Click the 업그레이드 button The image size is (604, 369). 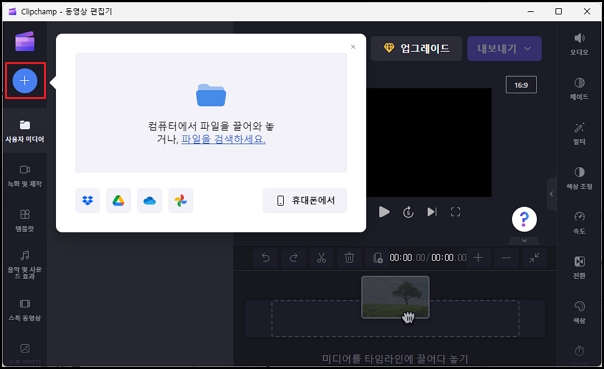point(416,49)
